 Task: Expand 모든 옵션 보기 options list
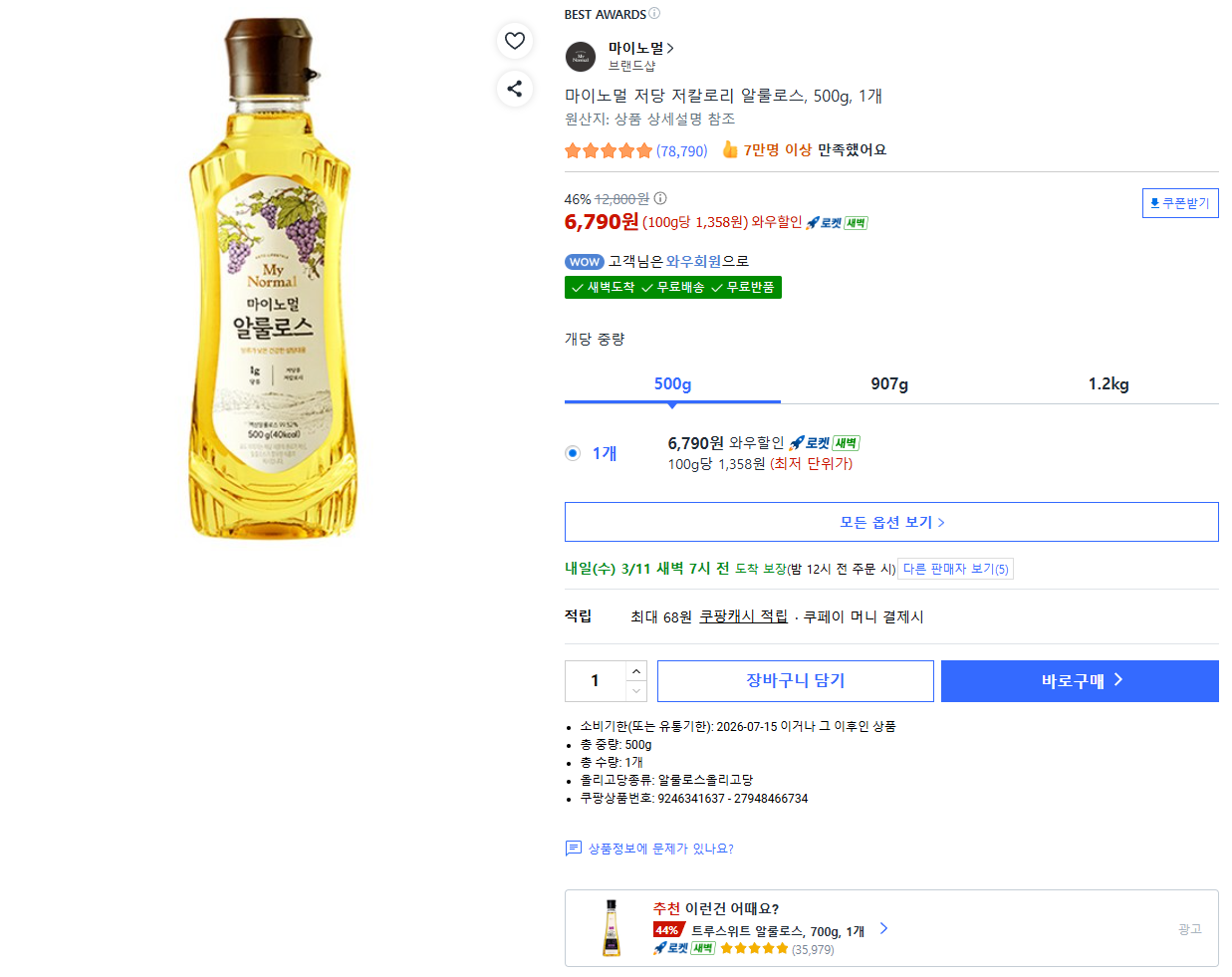[x=891, y=522]
